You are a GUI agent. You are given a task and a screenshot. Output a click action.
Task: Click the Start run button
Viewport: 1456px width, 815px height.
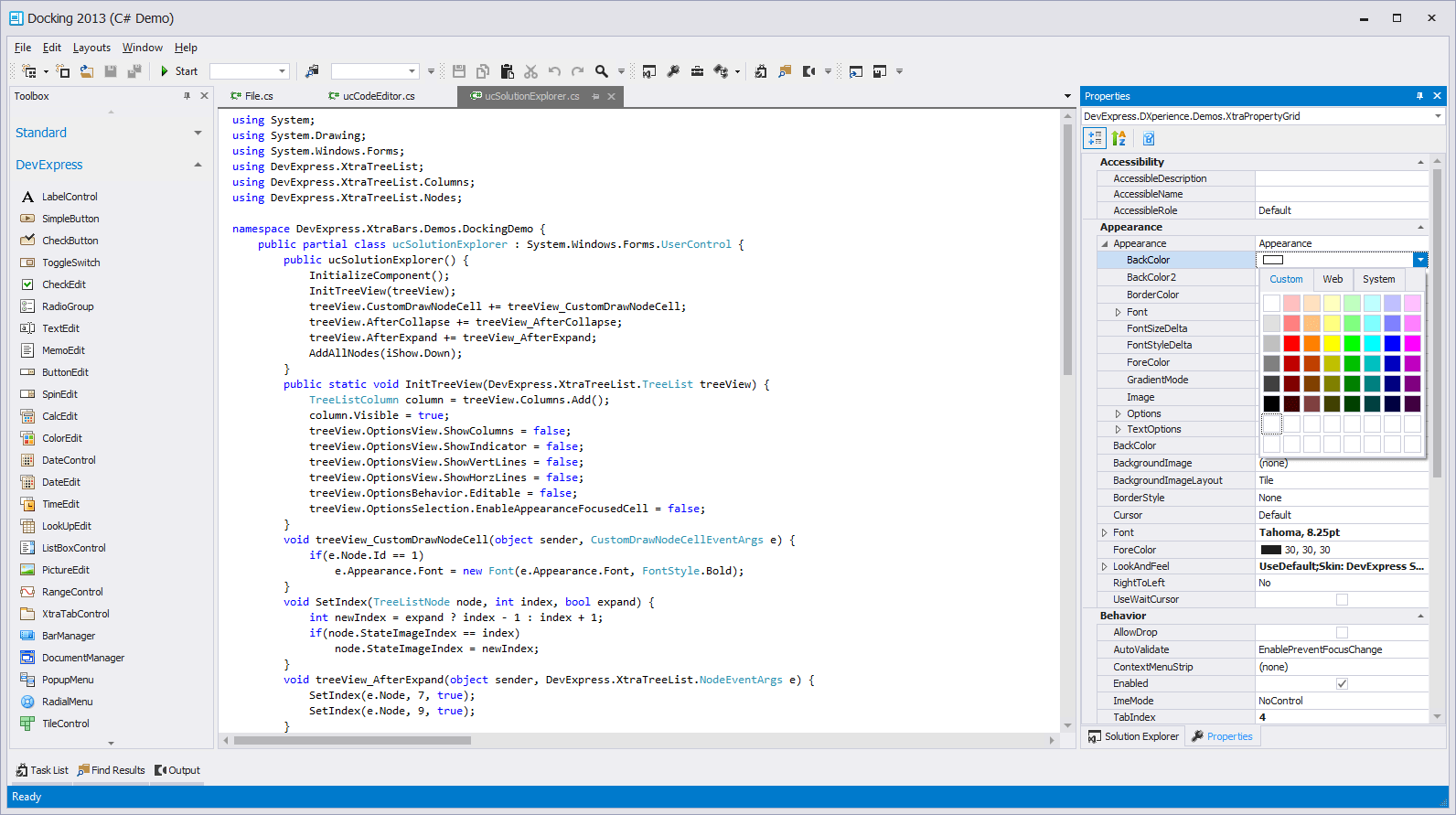click(178, 71)
